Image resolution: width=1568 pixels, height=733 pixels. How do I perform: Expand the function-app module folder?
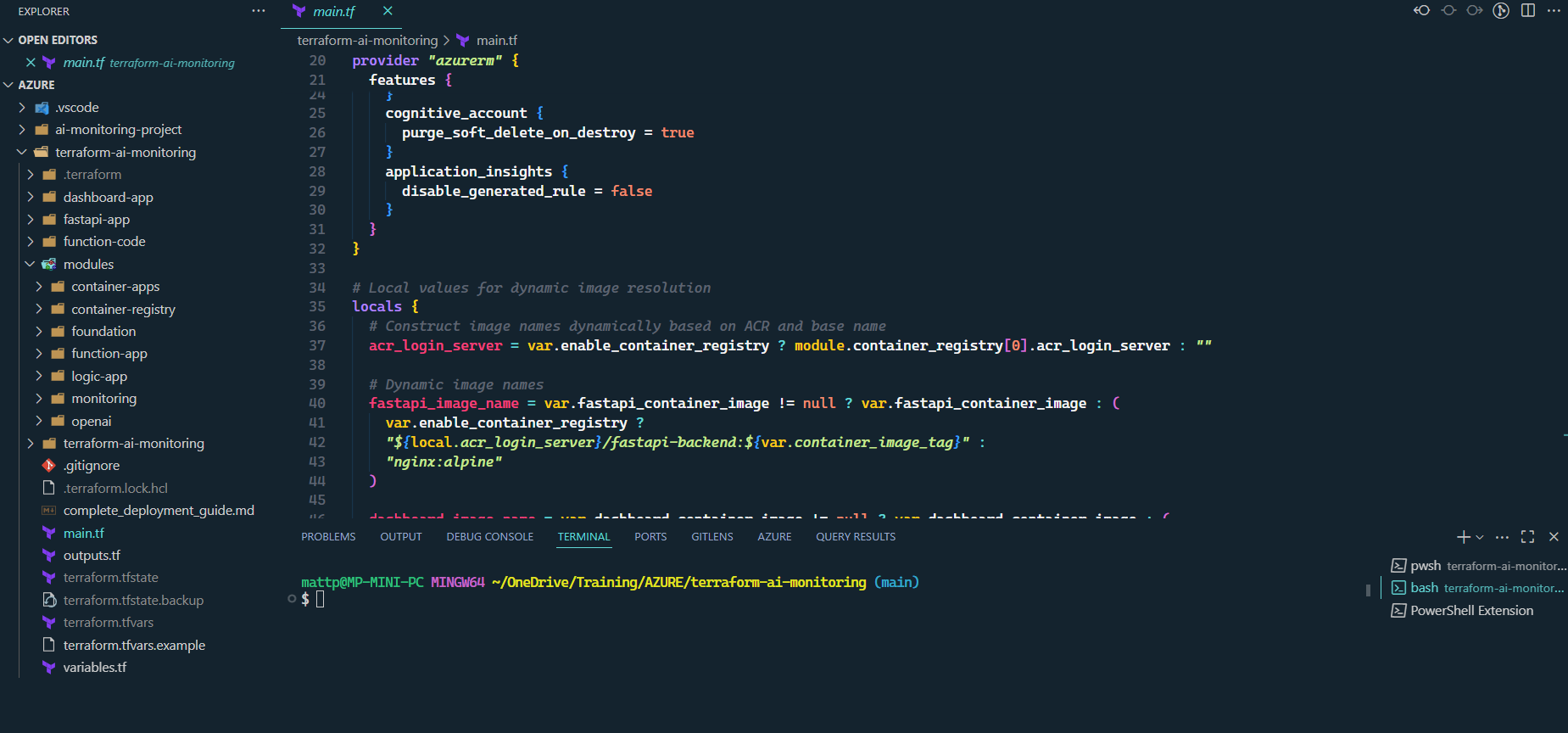39,354
